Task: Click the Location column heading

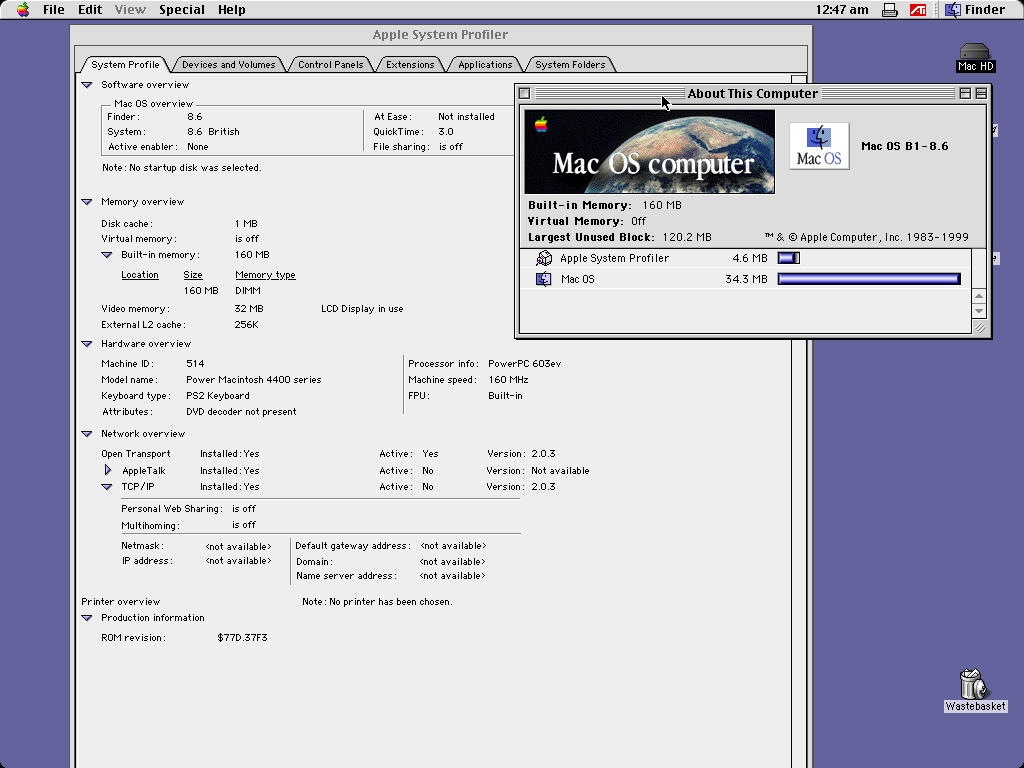Action: click(x=140, y=275)
